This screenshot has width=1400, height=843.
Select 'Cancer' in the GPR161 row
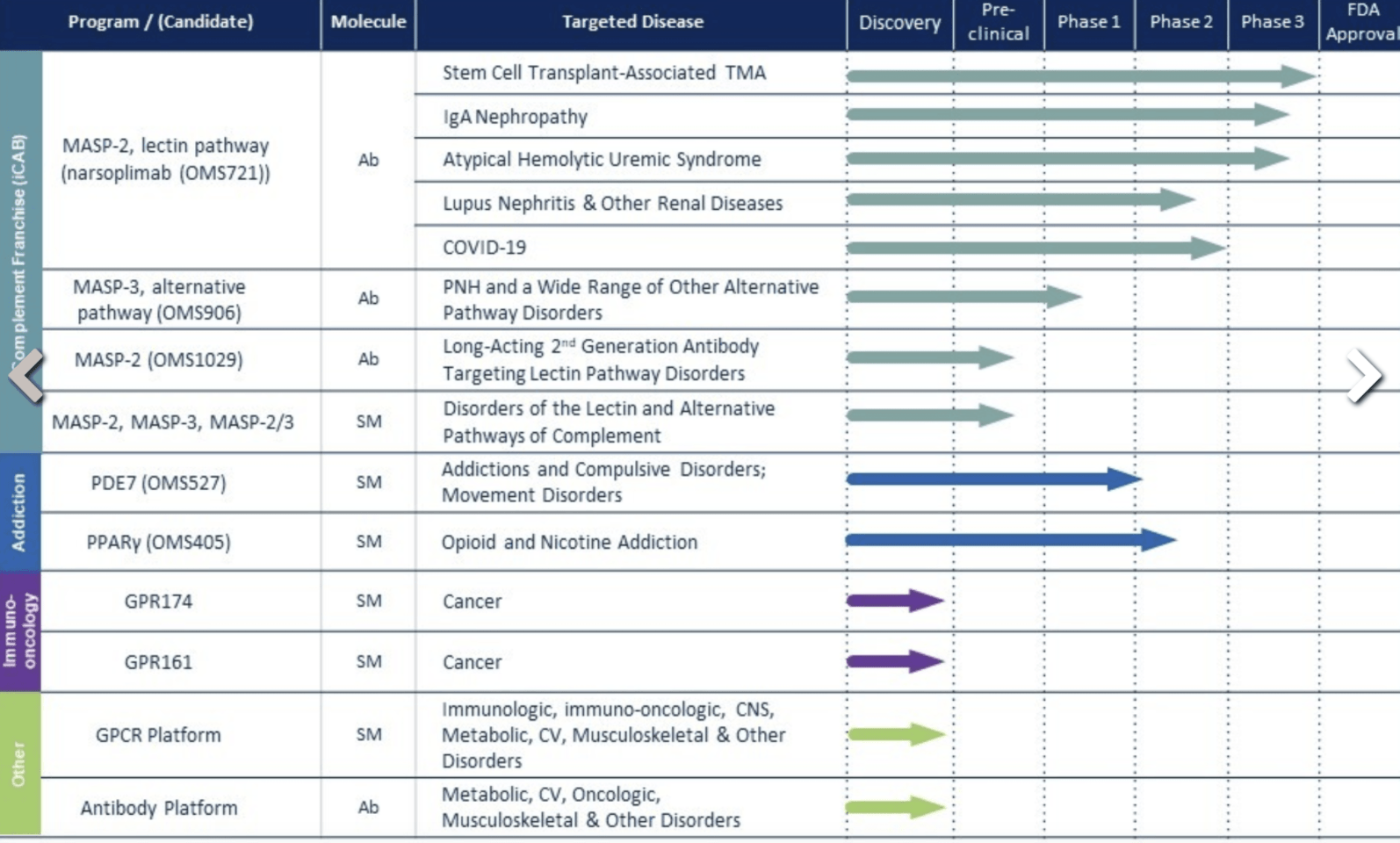[x=472, y=662]
